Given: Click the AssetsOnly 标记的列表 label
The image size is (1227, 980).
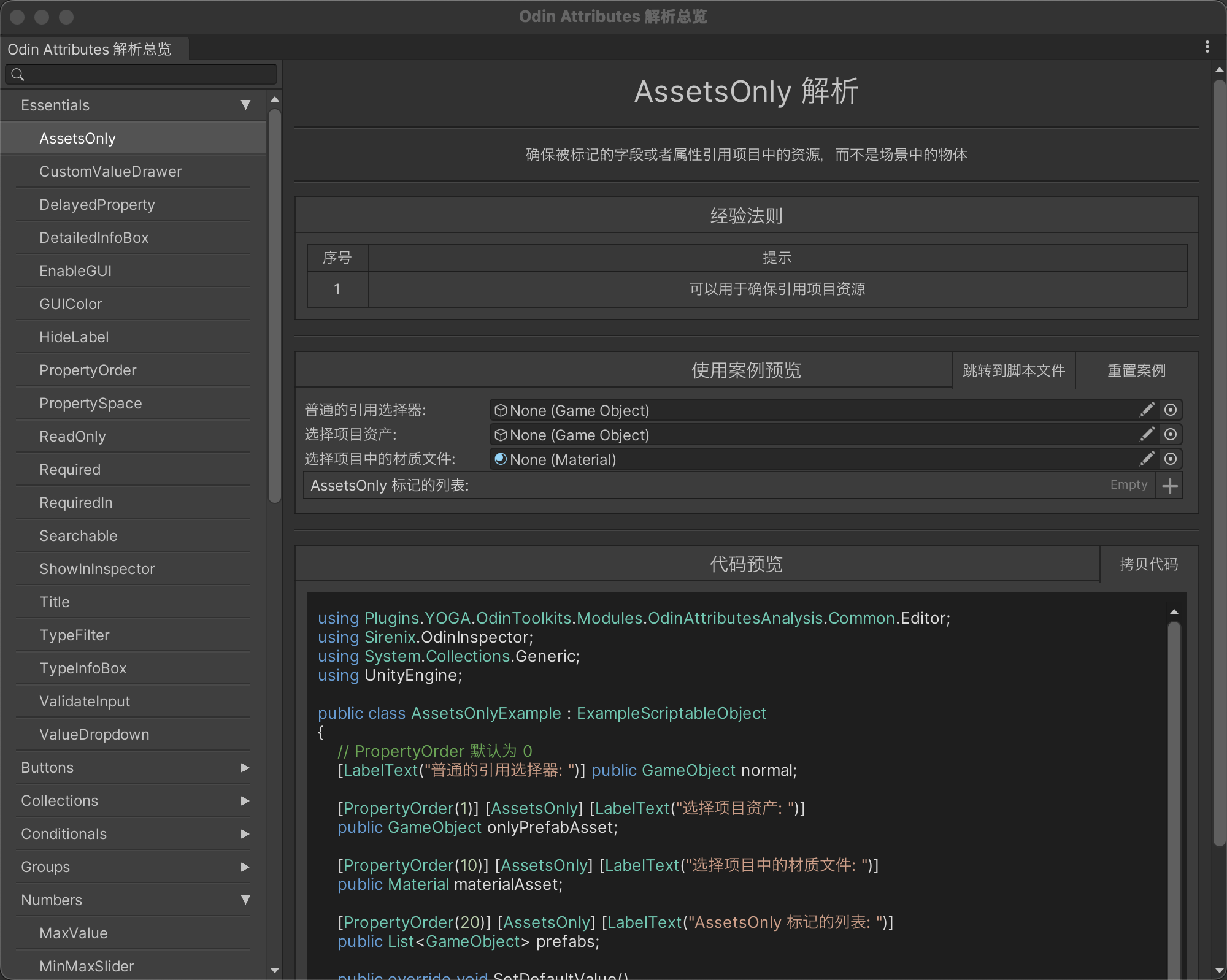Looking at the screenshot, I should [x=390, y=486].
